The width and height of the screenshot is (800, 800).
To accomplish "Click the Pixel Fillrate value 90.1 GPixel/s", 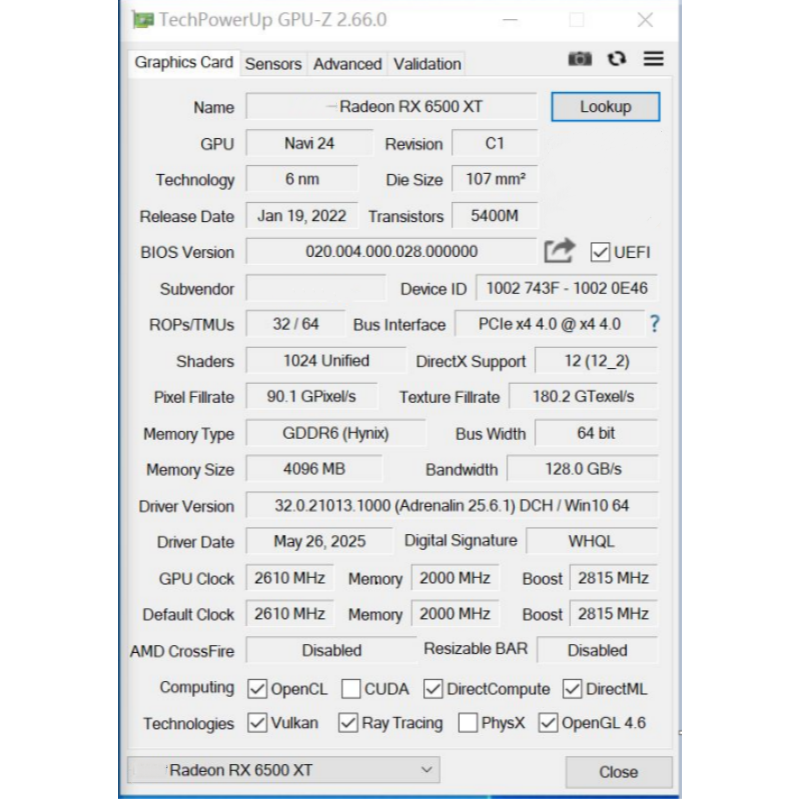I will (x=312, y=396).
